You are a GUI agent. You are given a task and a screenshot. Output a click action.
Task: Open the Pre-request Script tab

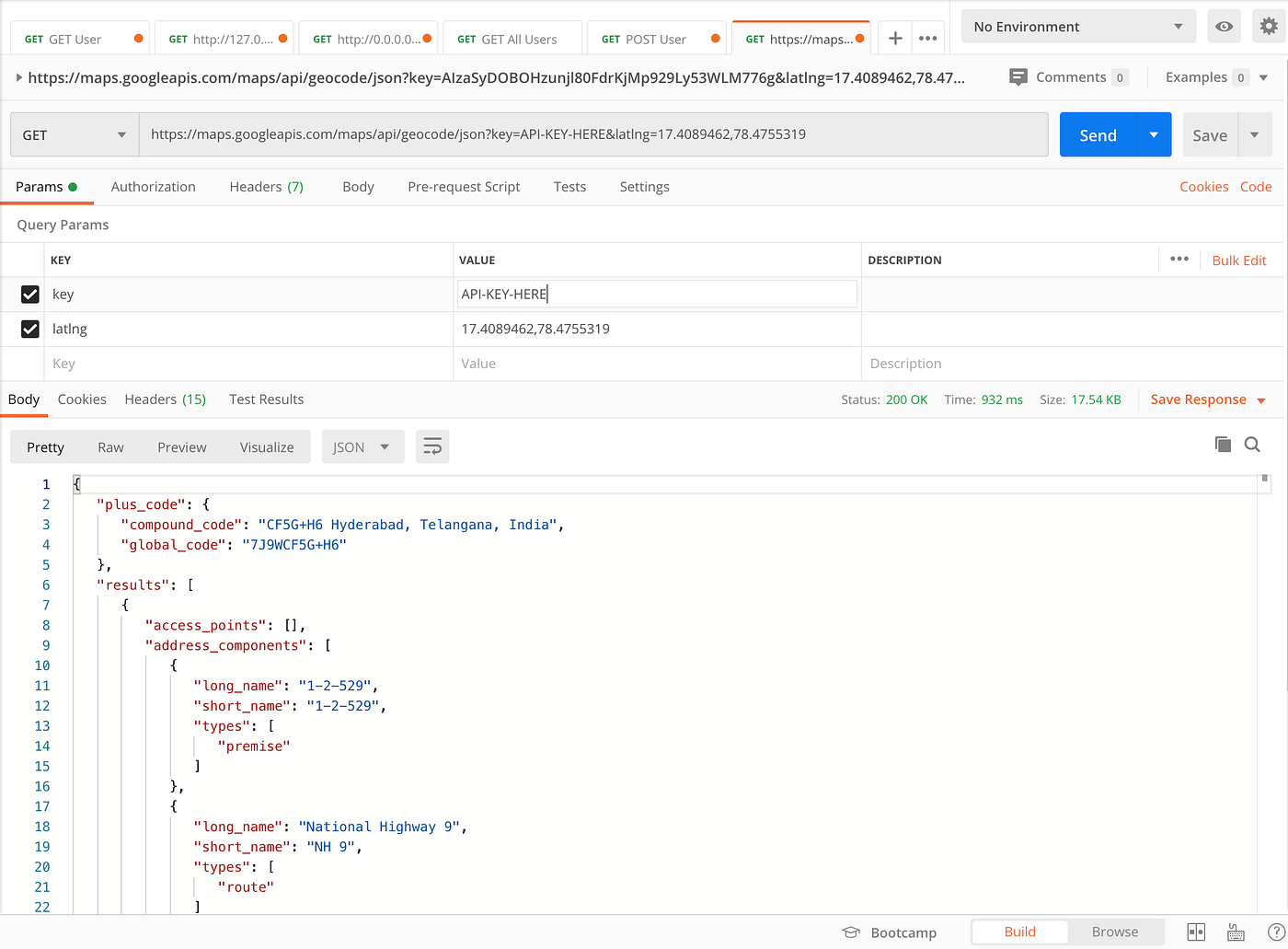coord(464,187)
